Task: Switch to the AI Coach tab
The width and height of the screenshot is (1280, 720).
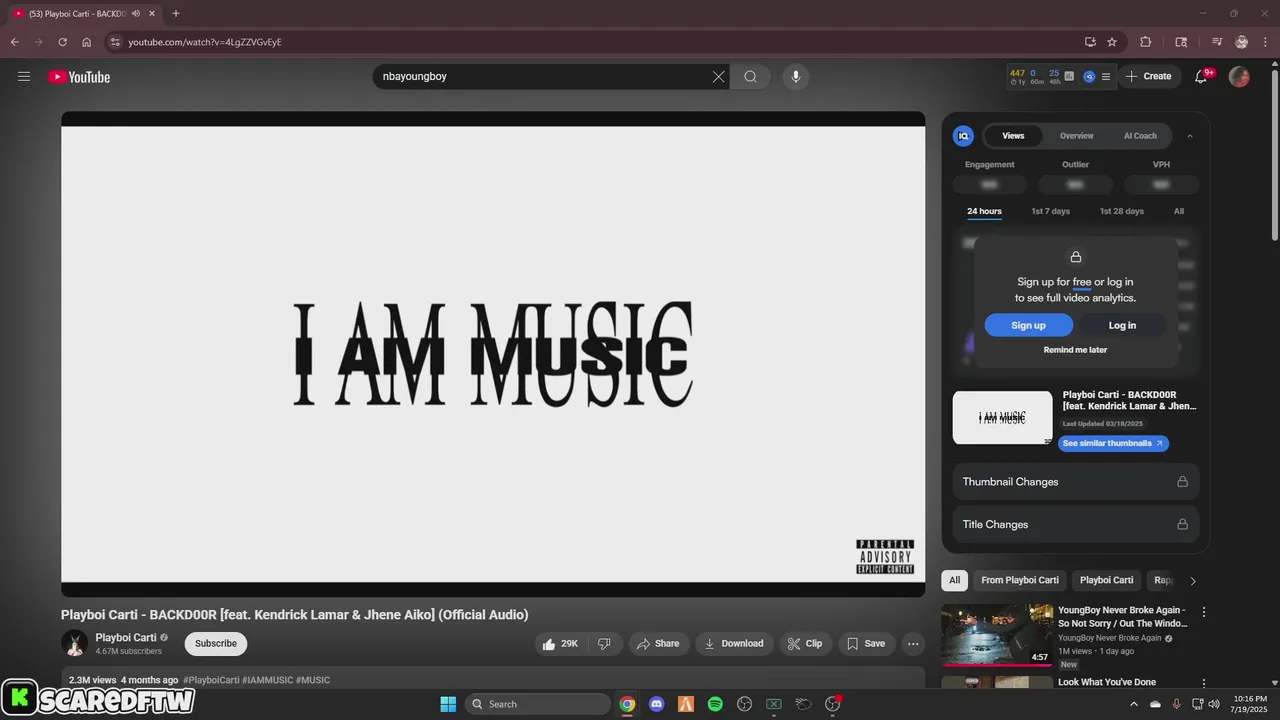Action: [x=1140, y=136]
